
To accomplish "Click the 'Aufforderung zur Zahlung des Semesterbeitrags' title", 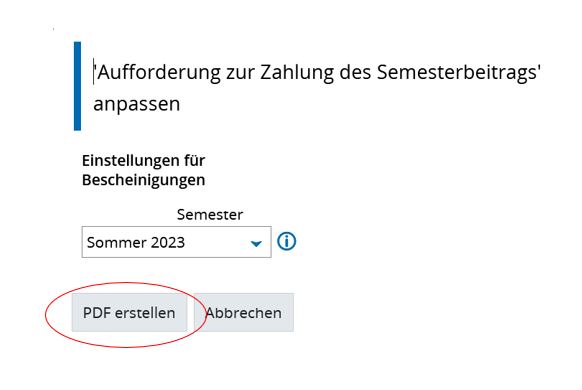I will [x=317, y=72].
